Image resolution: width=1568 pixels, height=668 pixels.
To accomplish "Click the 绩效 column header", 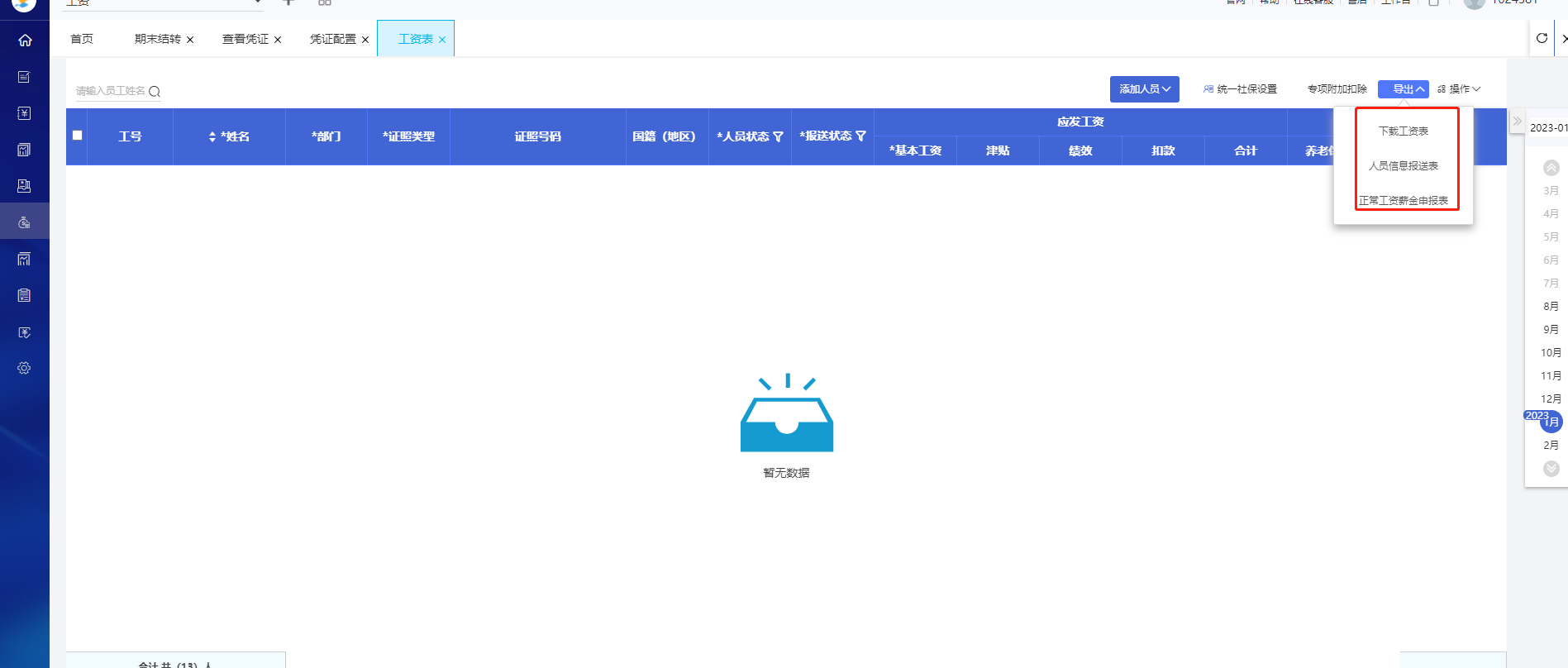I will pos(1080,150).
